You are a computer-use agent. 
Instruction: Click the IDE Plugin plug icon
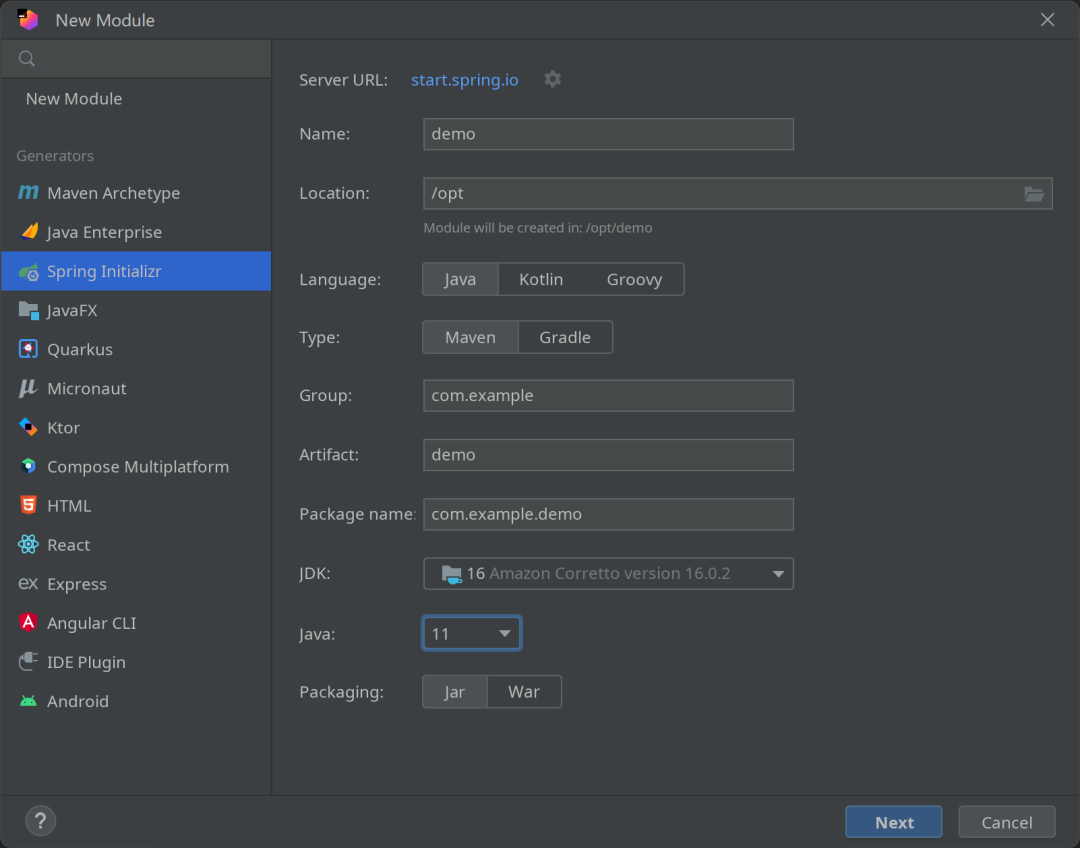(28, 662)
